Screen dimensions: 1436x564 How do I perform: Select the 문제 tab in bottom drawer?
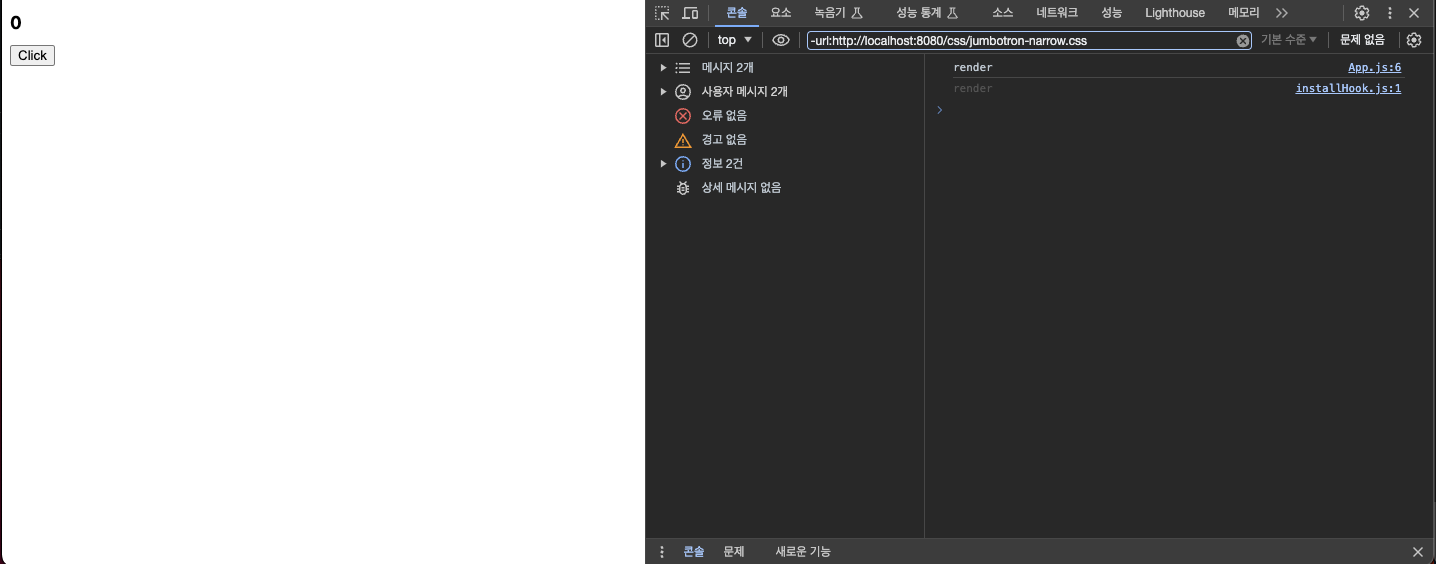[734, 552]
